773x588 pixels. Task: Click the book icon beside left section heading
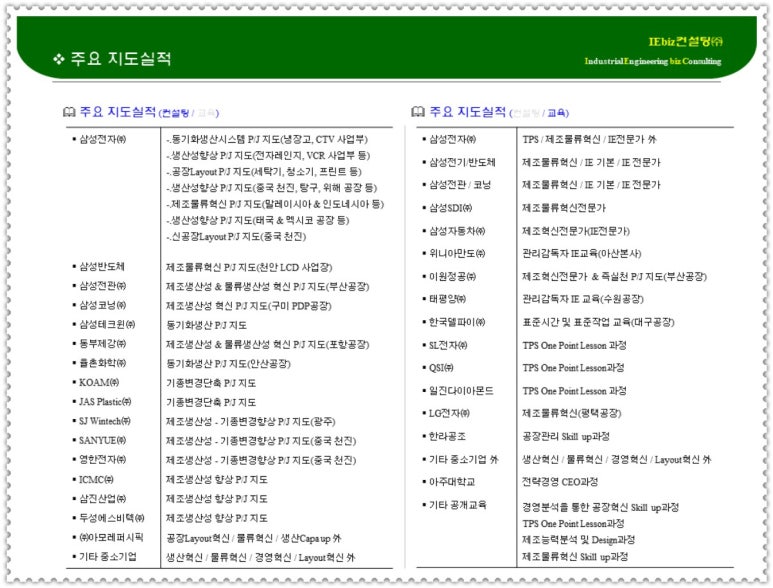pyautogui.click(x=69, y=111)
